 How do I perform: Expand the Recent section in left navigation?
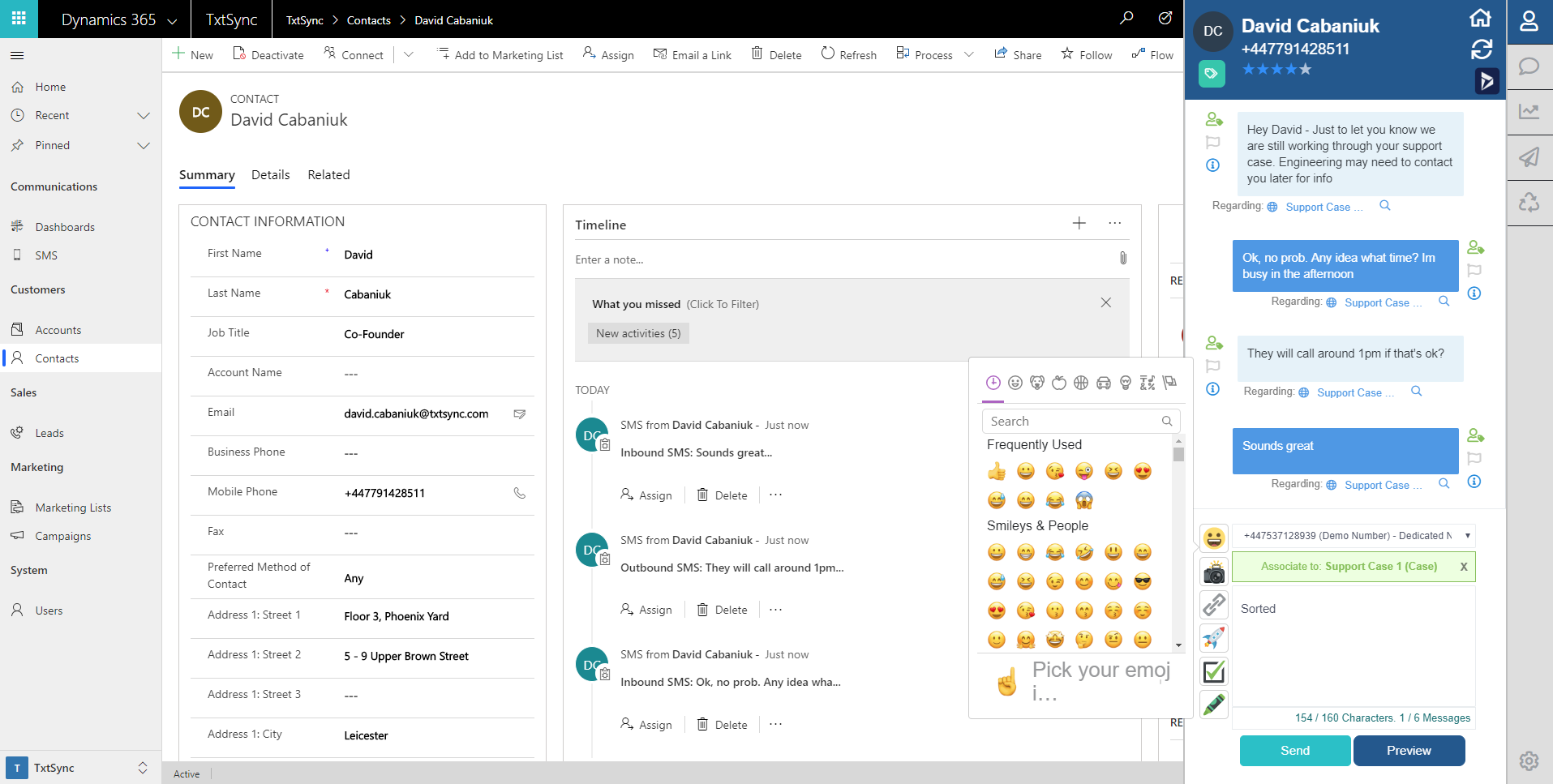tap(144, 116)
